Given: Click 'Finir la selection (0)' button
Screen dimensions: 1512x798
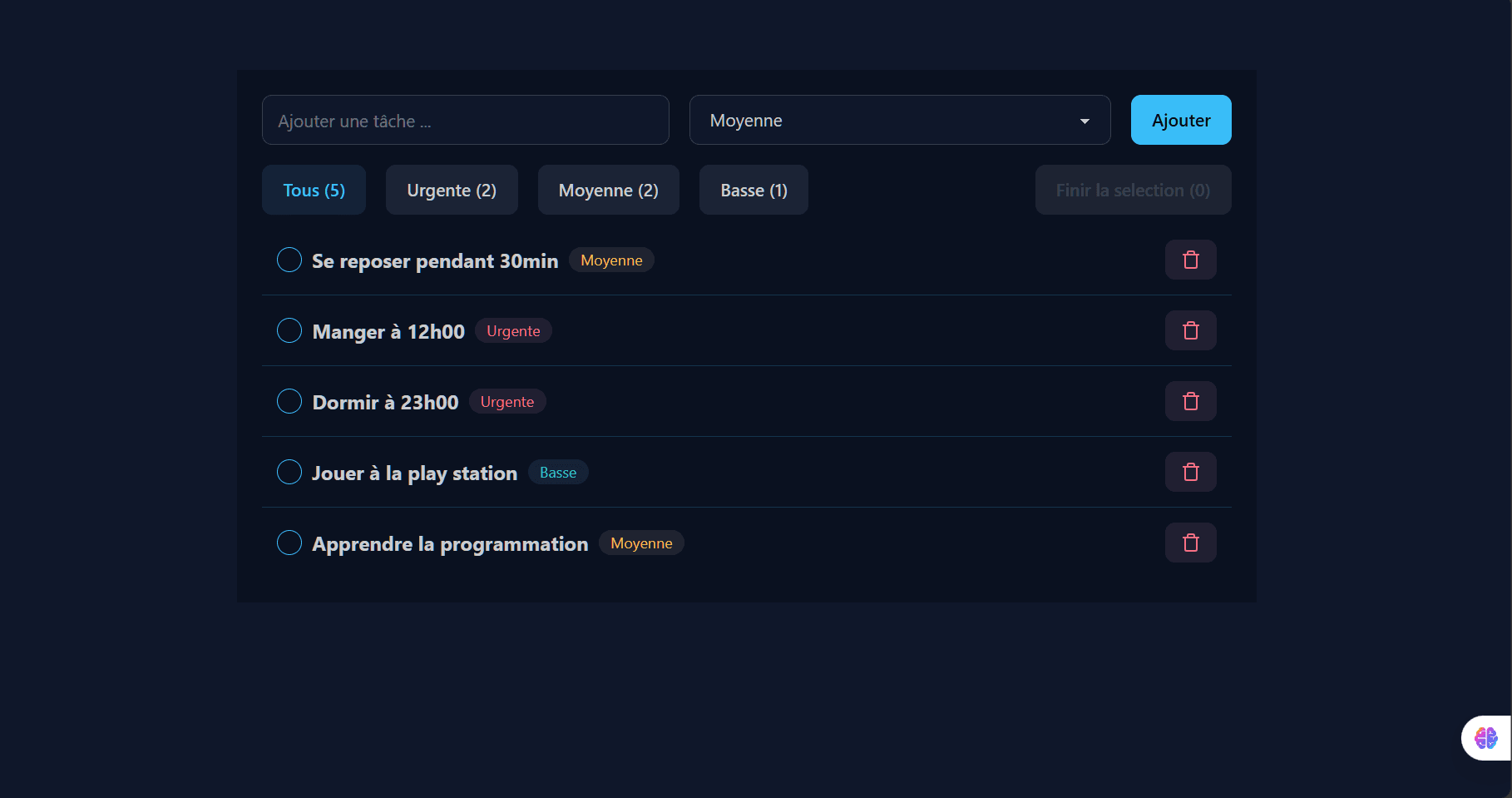Looking at the screenshot, I should pyautogui.click(x=1133, y=190).
